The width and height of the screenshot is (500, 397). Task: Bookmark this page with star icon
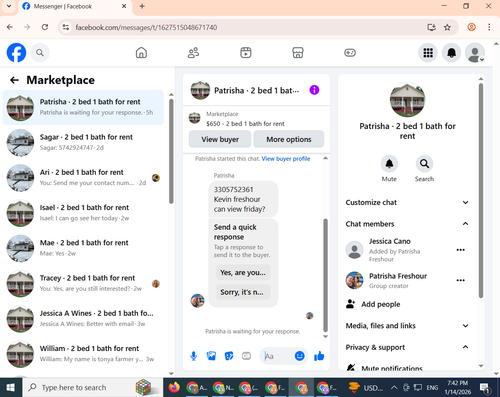coord(447,27)
